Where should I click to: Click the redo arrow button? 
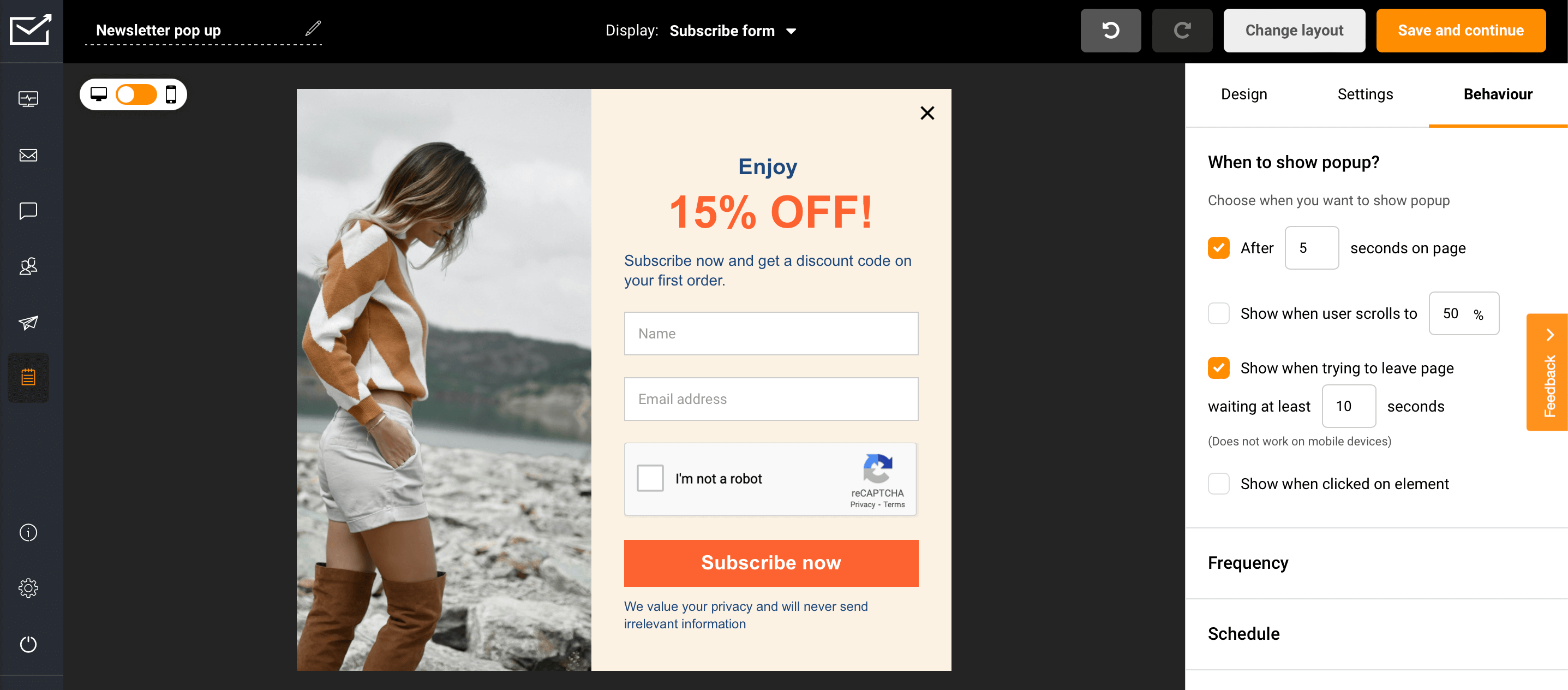tap(1182, 31)
